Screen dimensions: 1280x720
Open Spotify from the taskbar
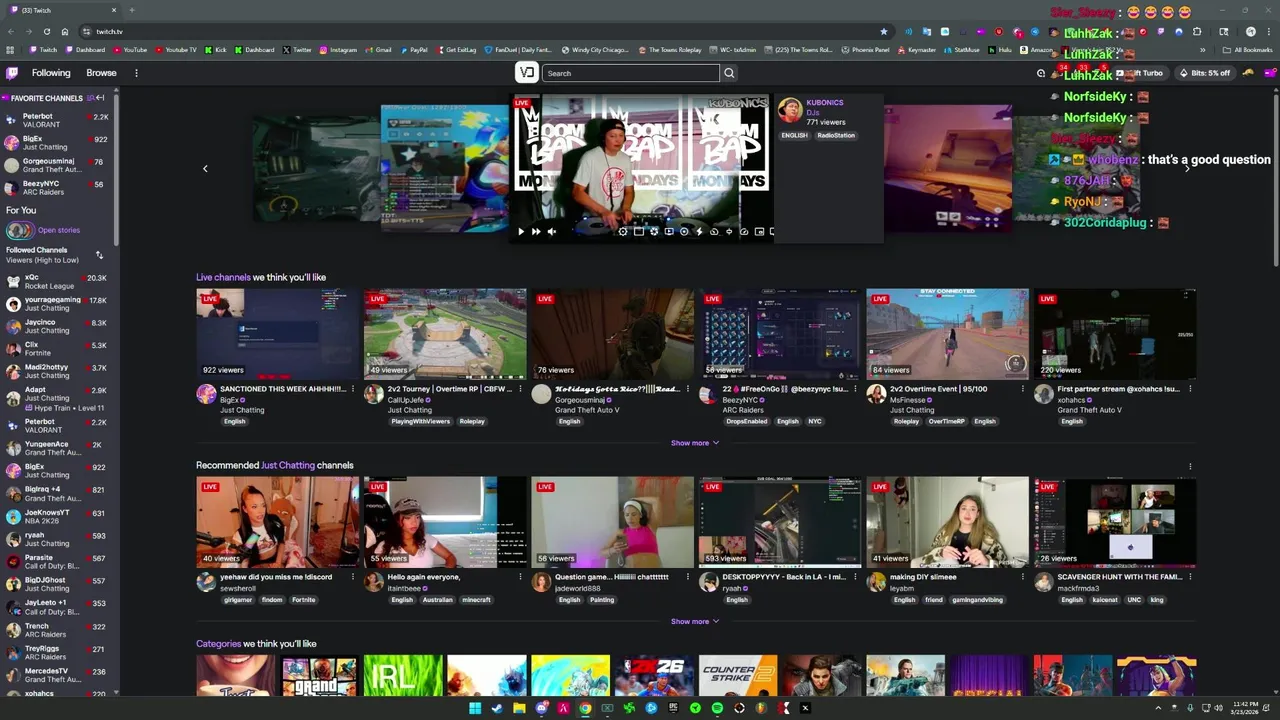tap(717, 708)
